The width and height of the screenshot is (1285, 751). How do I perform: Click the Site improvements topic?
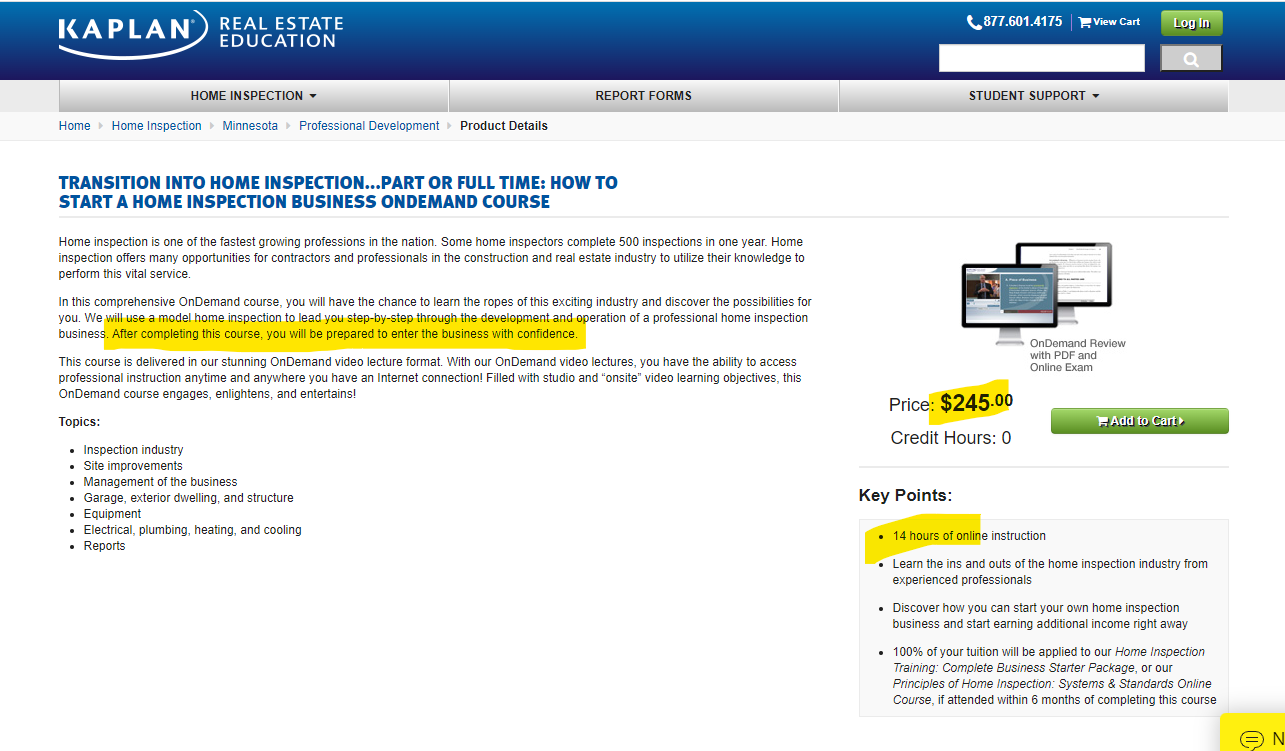(x=133, y=466)
